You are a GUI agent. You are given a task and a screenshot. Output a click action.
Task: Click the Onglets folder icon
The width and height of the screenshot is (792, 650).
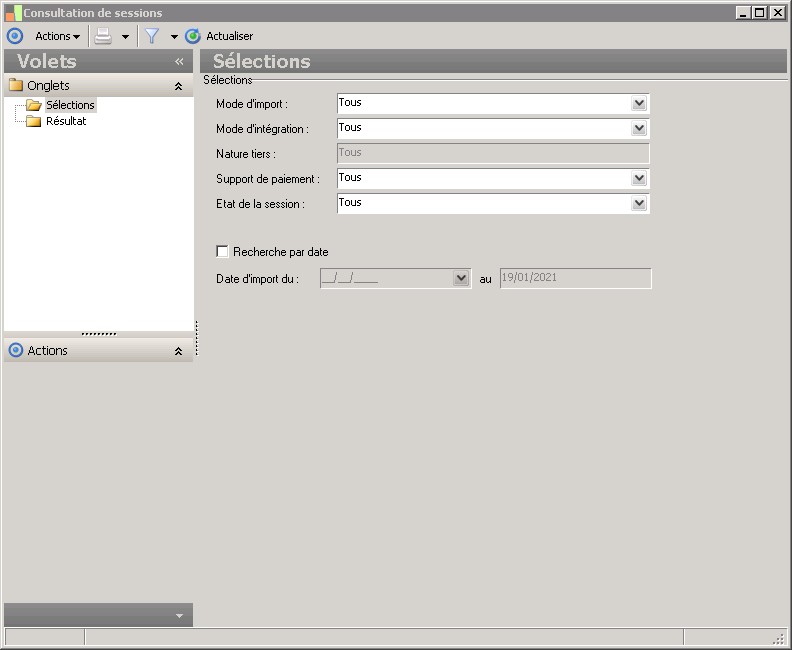16,84
